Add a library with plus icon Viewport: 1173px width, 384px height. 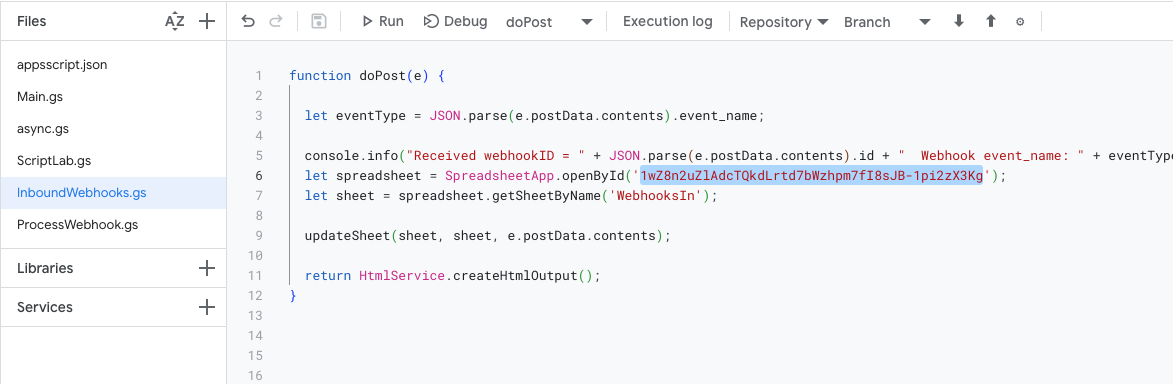[206, 268]
